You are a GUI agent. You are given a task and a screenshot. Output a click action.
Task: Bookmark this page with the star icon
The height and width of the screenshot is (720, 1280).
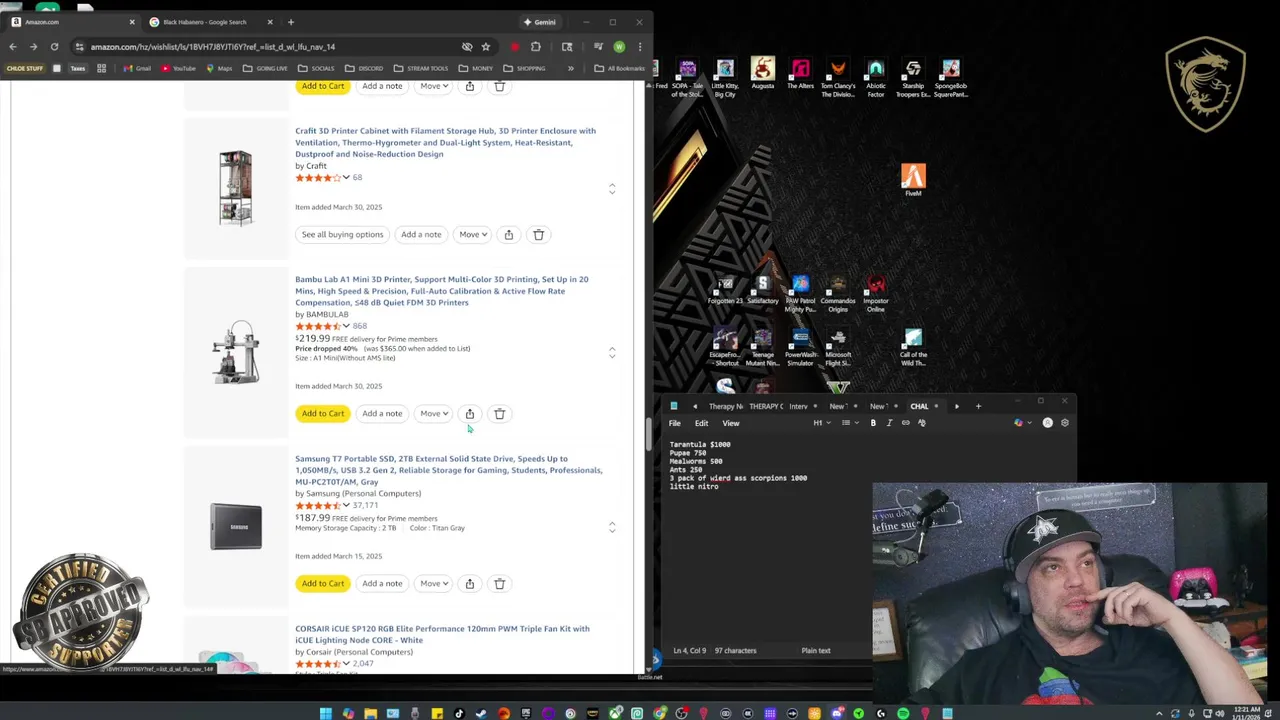(486, 46)
